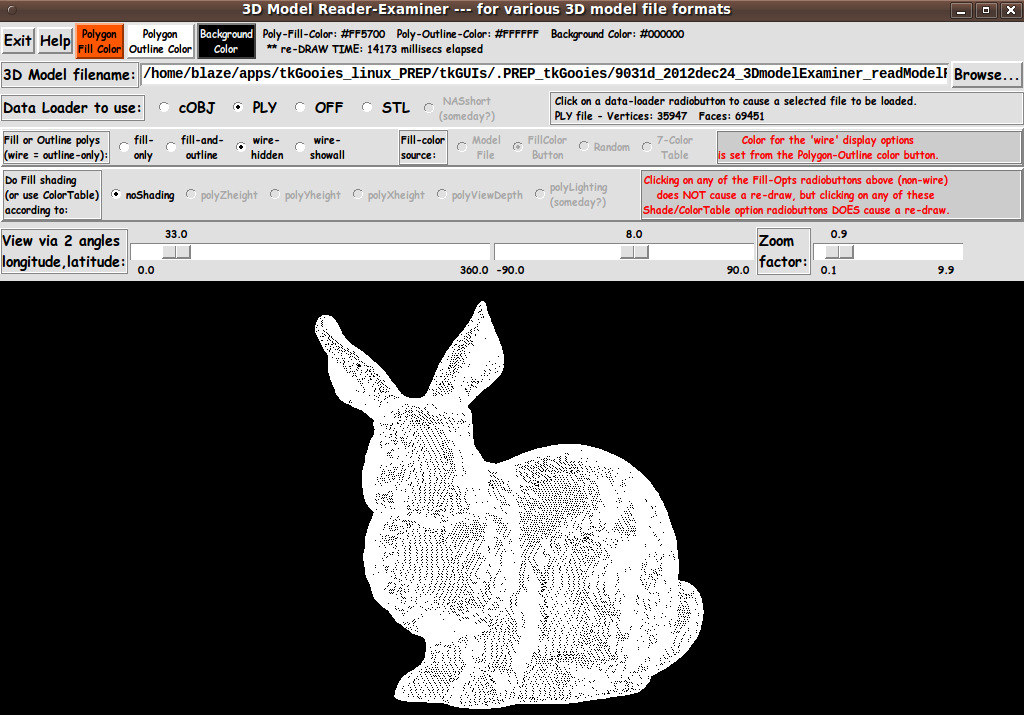Click the 'View via 2 angles' label

click(63, 251)
